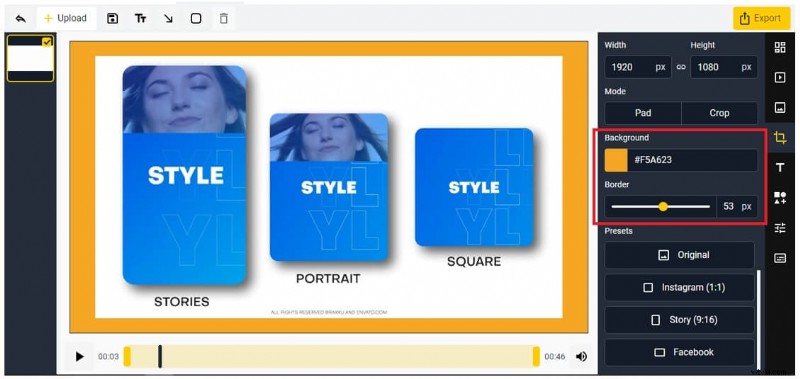Select the Facebook preset
This screenshot has height=379, width=800.
(x=680, y=352)
